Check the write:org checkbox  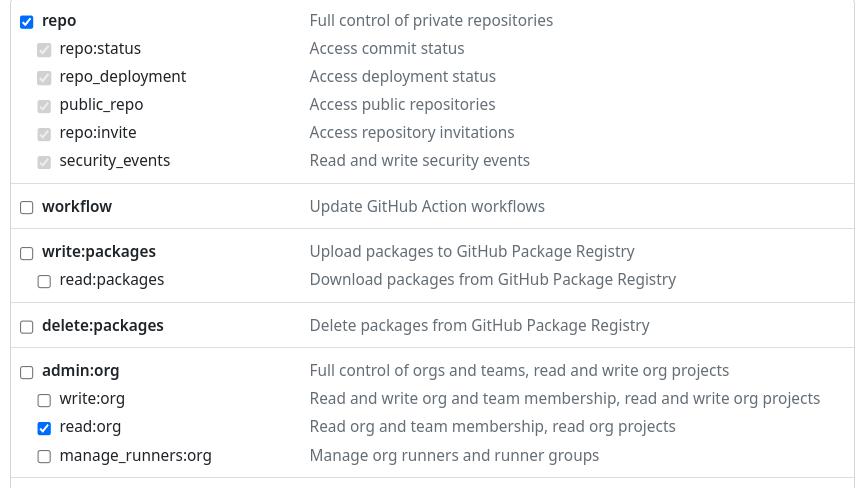point(44,399)
